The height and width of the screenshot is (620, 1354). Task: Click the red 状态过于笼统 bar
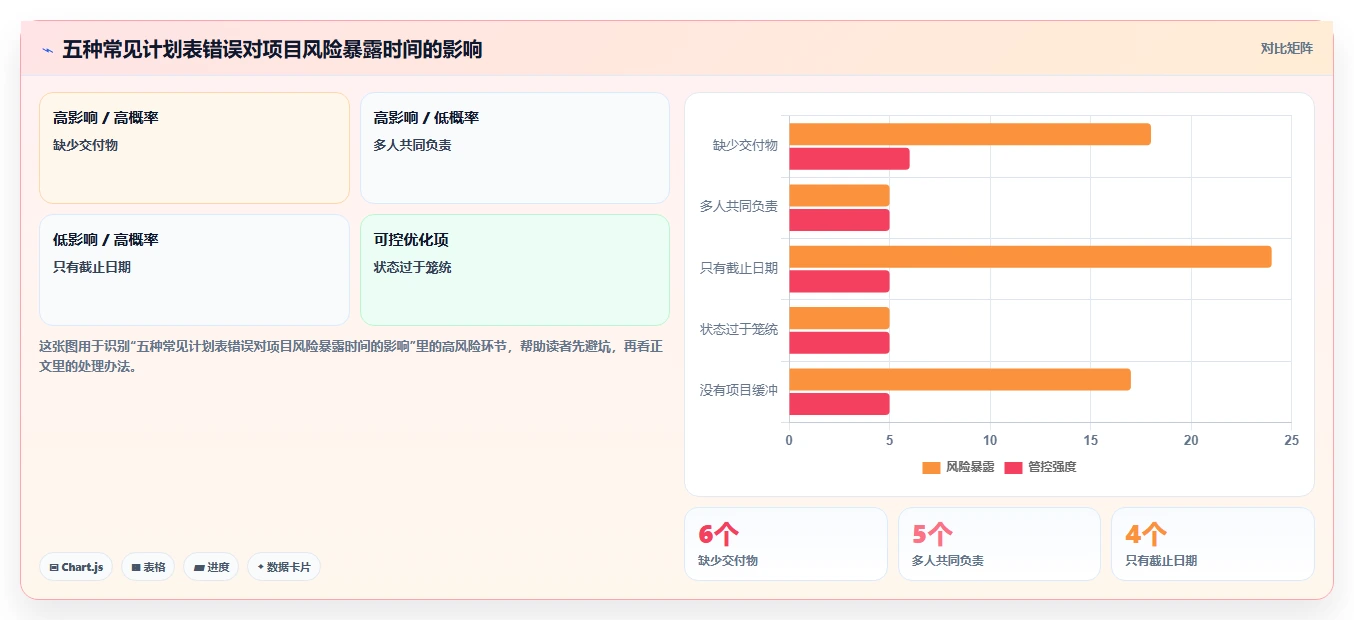(x=839, y=343)
